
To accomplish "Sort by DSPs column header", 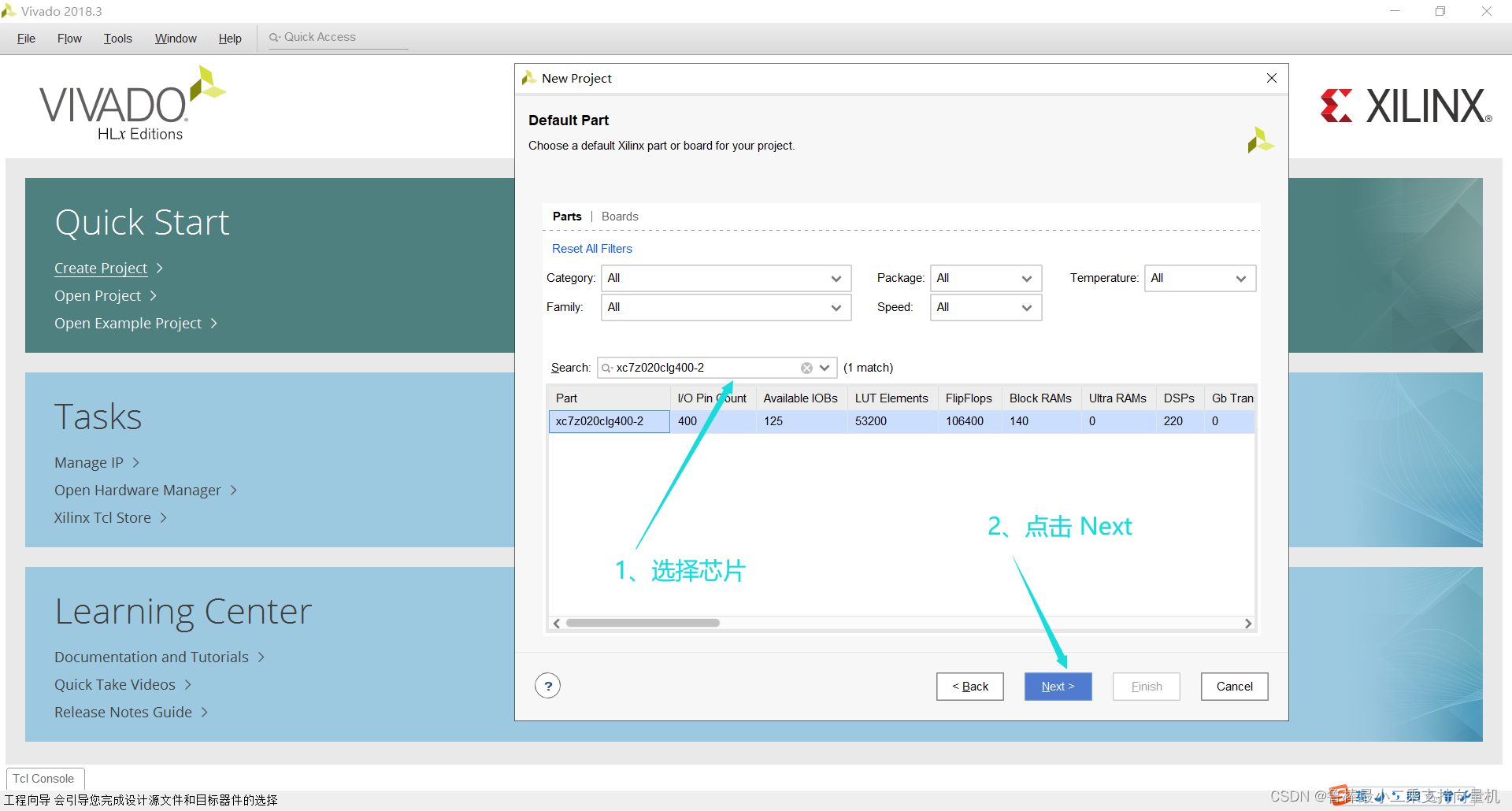I will tap(1179, 398).
